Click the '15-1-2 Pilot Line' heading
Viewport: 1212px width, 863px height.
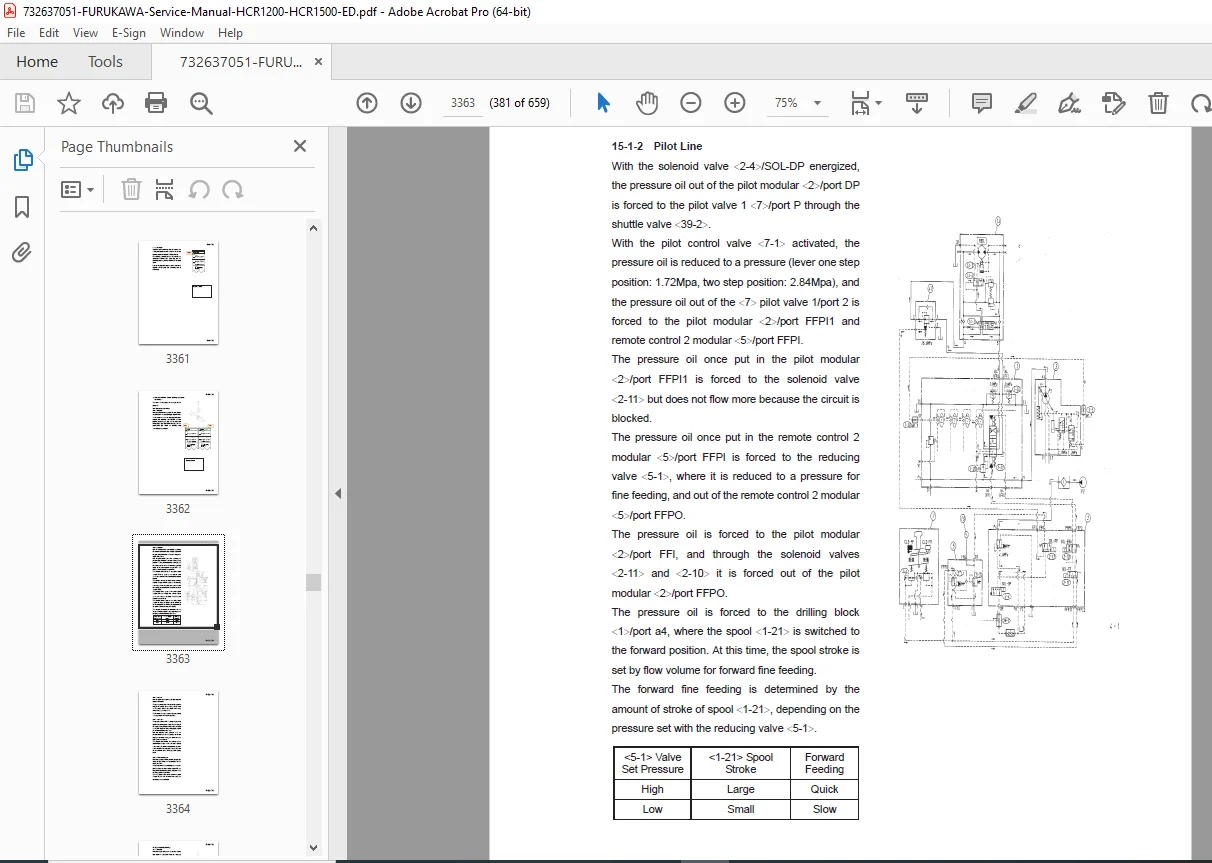point(657,147)
